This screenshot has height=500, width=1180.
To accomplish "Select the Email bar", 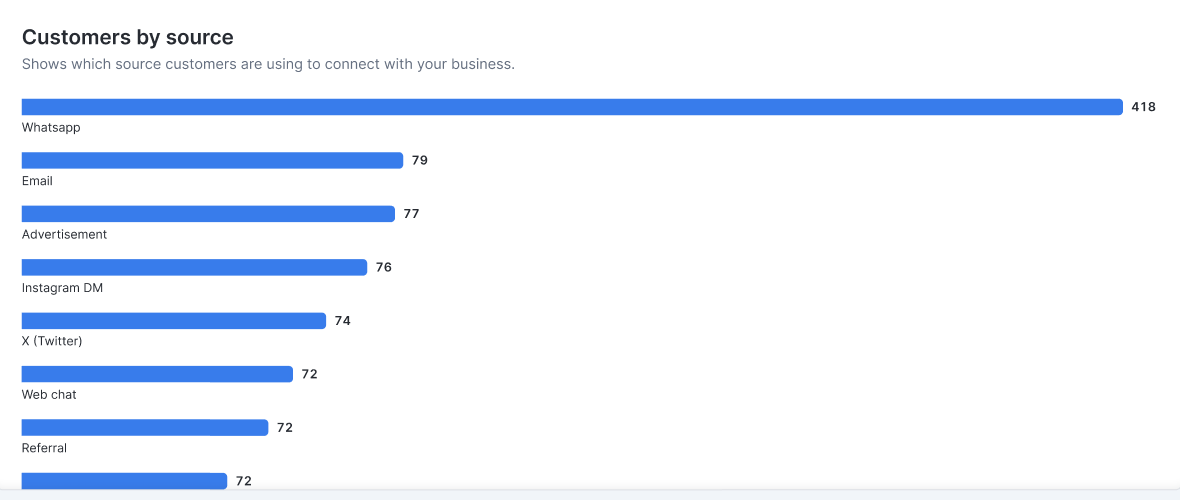I will (212, 160).
